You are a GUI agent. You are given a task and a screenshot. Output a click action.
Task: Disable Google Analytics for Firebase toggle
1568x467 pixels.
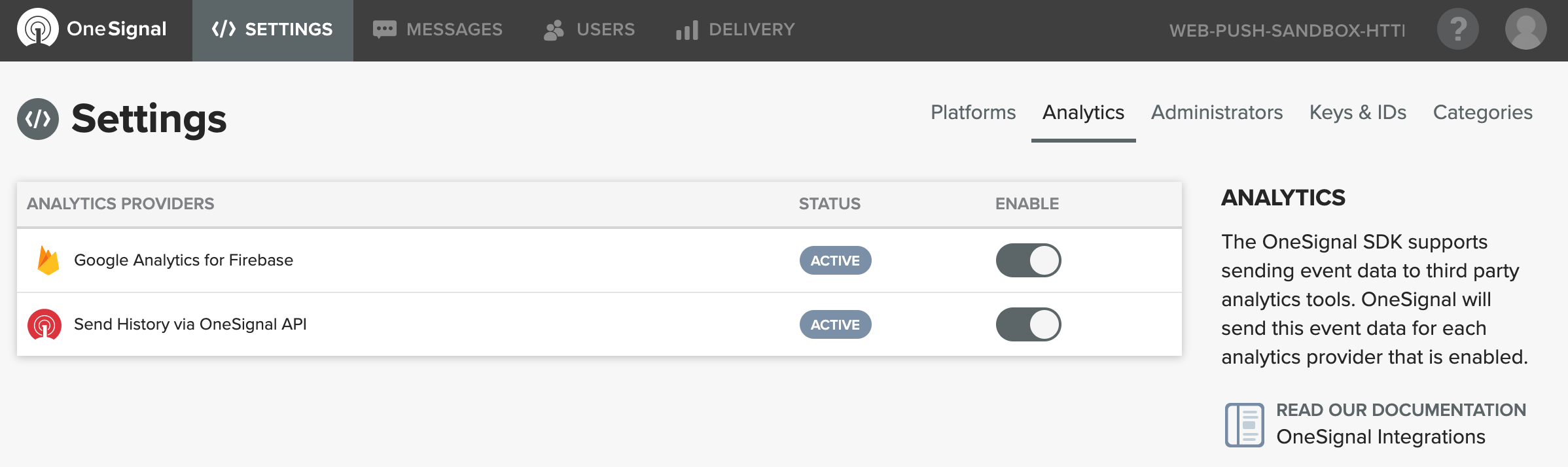point(1028,260)
